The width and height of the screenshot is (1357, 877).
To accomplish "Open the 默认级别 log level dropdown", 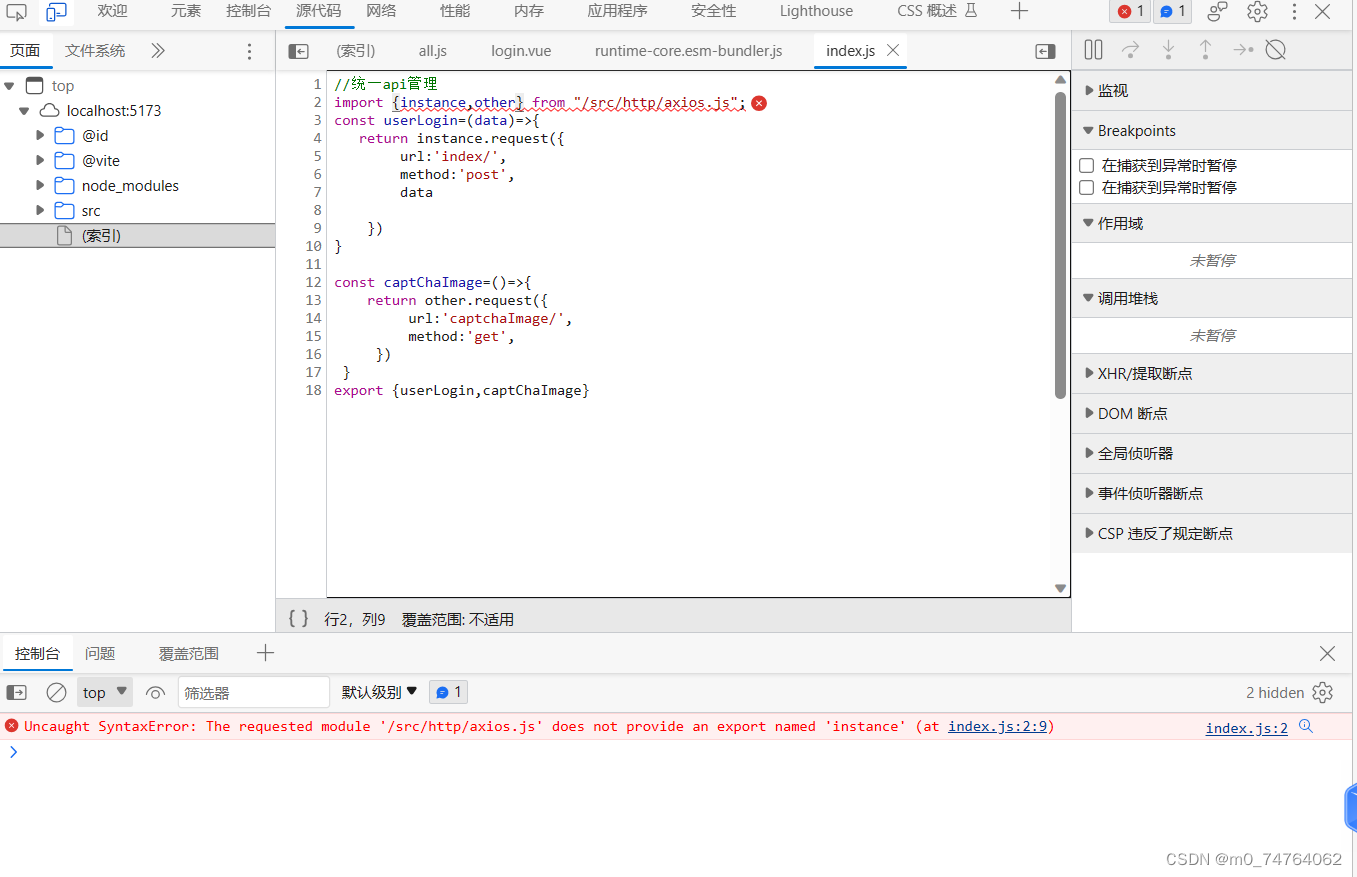I will tap(379, 692).
